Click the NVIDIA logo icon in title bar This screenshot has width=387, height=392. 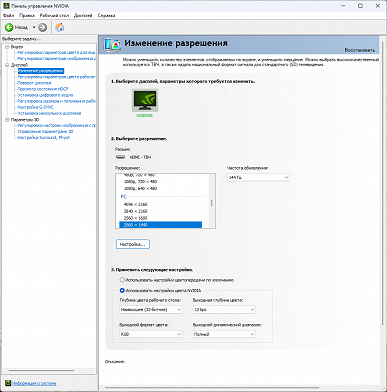click(6, 6)
